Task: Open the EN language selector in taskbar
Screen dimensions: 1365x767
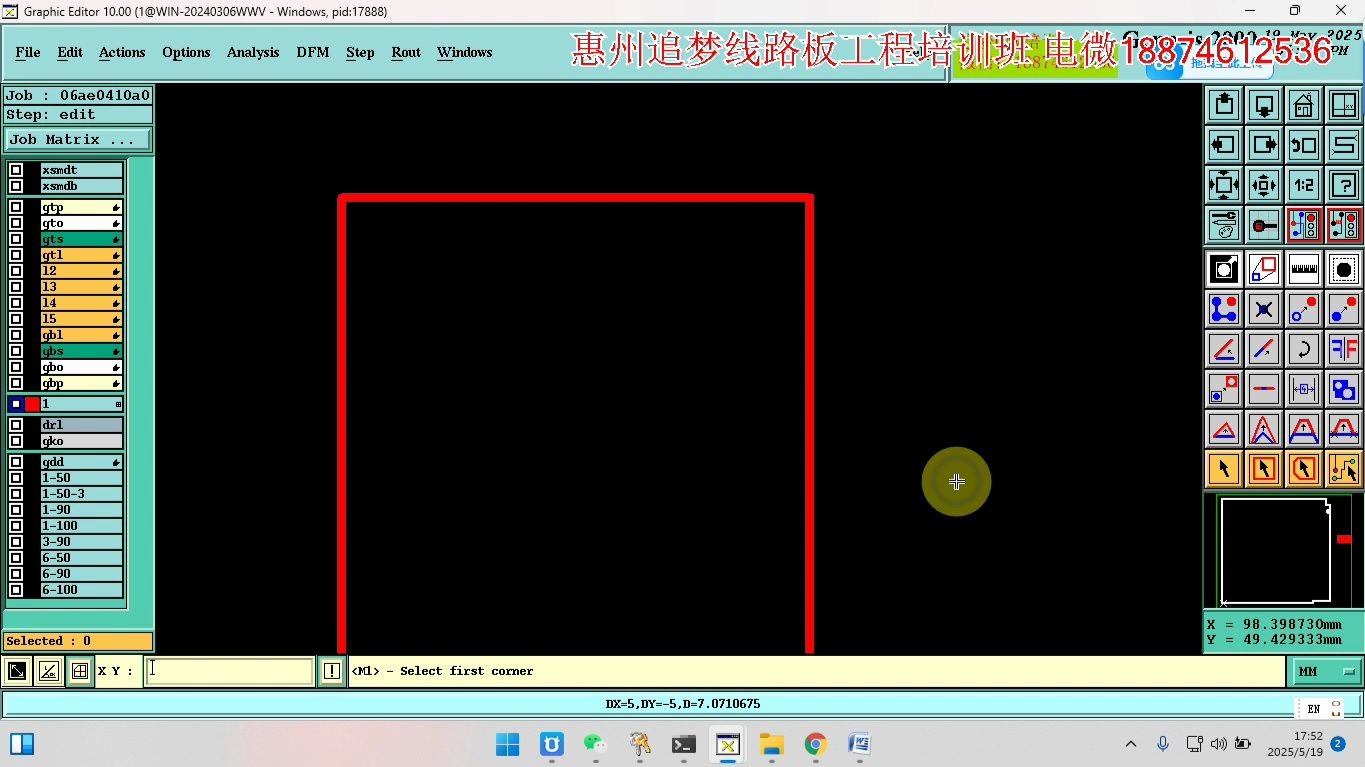Action: [x=1312, y=708]
